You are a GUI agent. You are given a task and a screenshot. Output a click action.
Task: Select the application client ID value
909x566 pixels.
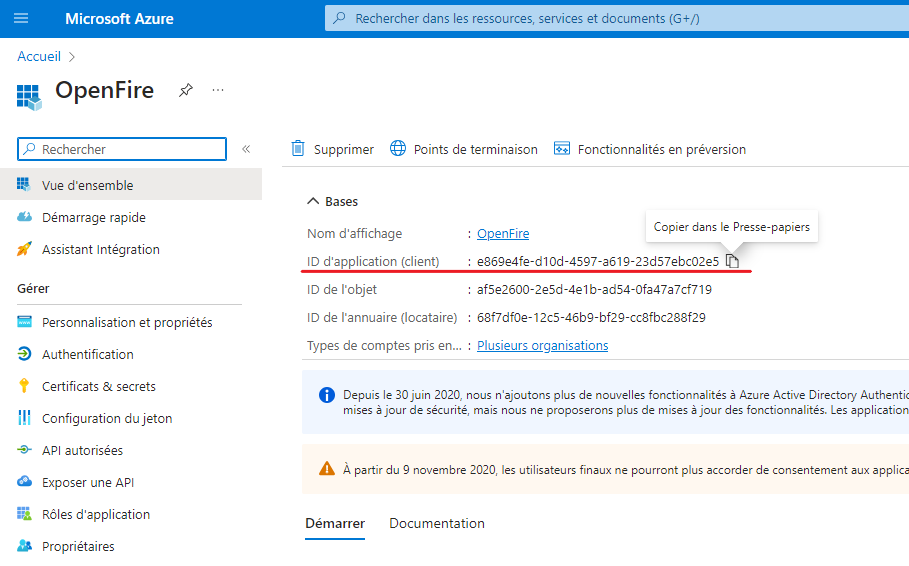pyautogui.click(x=598, y=262)
